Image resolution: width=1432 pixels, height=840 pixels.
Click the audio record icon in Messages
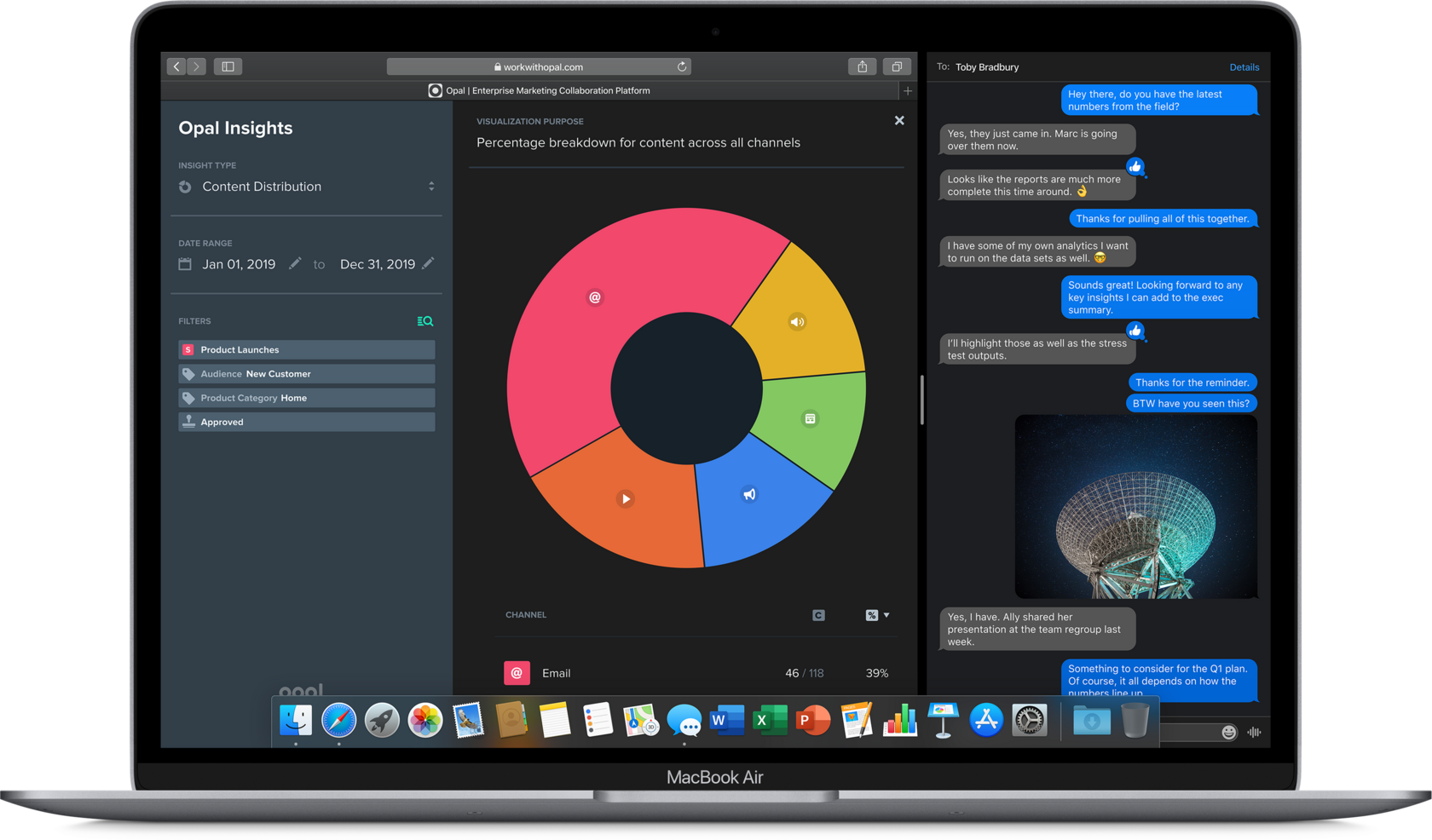coord(1254,733)
